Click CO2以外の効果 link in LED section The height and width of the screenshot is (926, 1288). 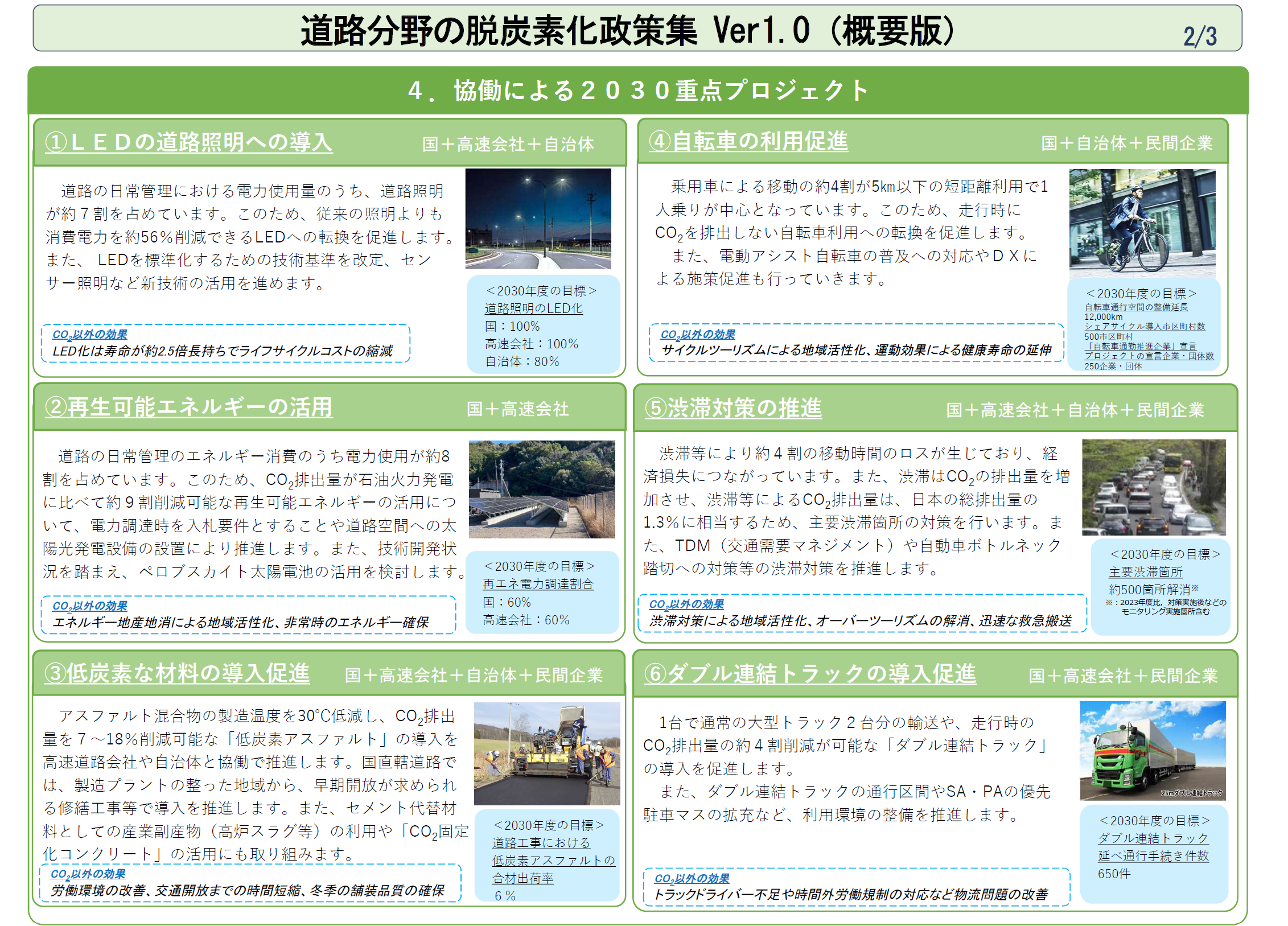point(89,335)
